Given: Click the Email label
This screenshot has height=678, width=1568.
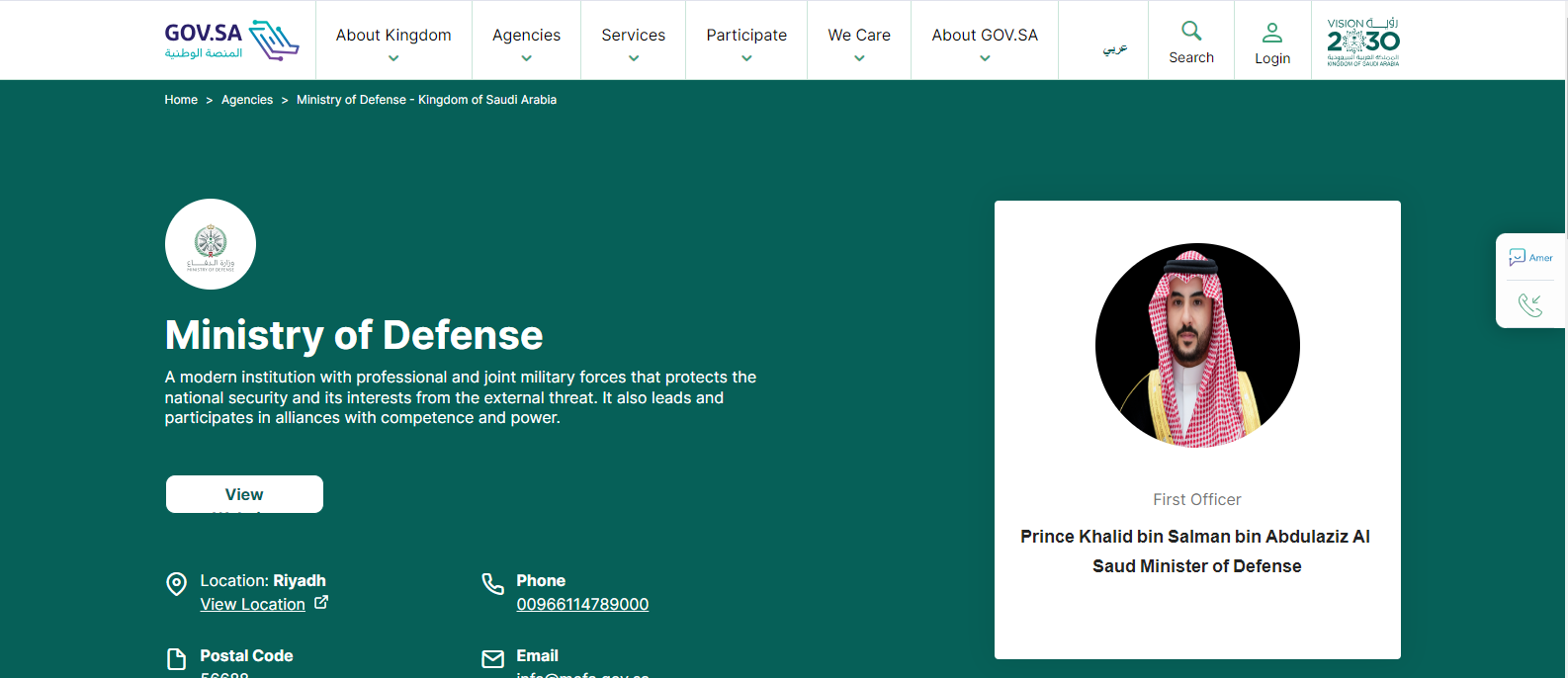Looking at the screenshot, I should pos(537,656).
